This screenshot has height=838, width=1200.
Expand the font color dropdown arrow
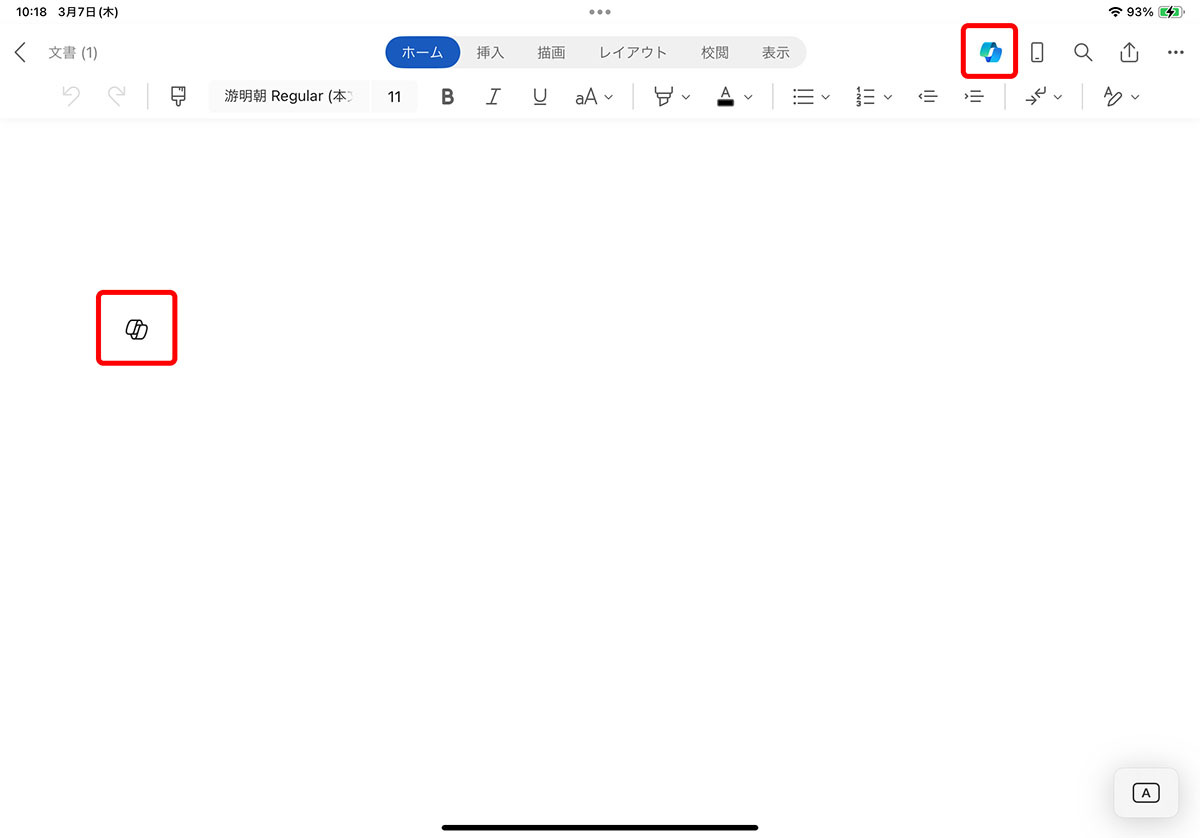(x=748, y=97)
